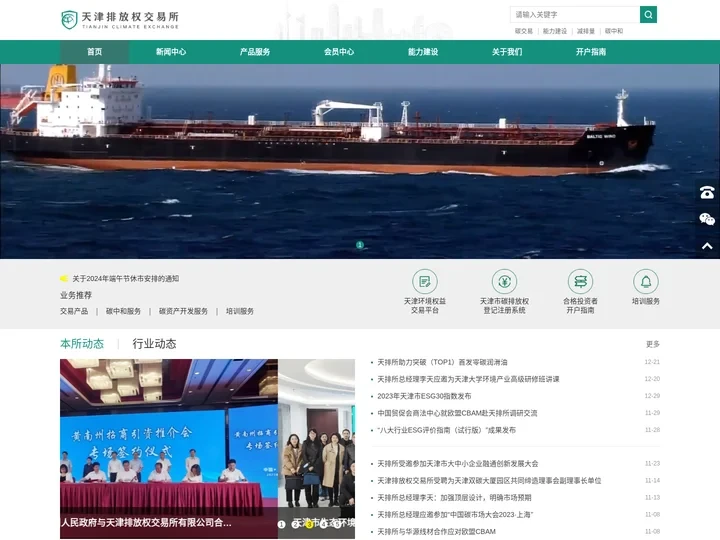Open news 天津排放权交易所受聘为天津双碳大厦园区共同缔造理事会副理事长单位

pos(489,481)
